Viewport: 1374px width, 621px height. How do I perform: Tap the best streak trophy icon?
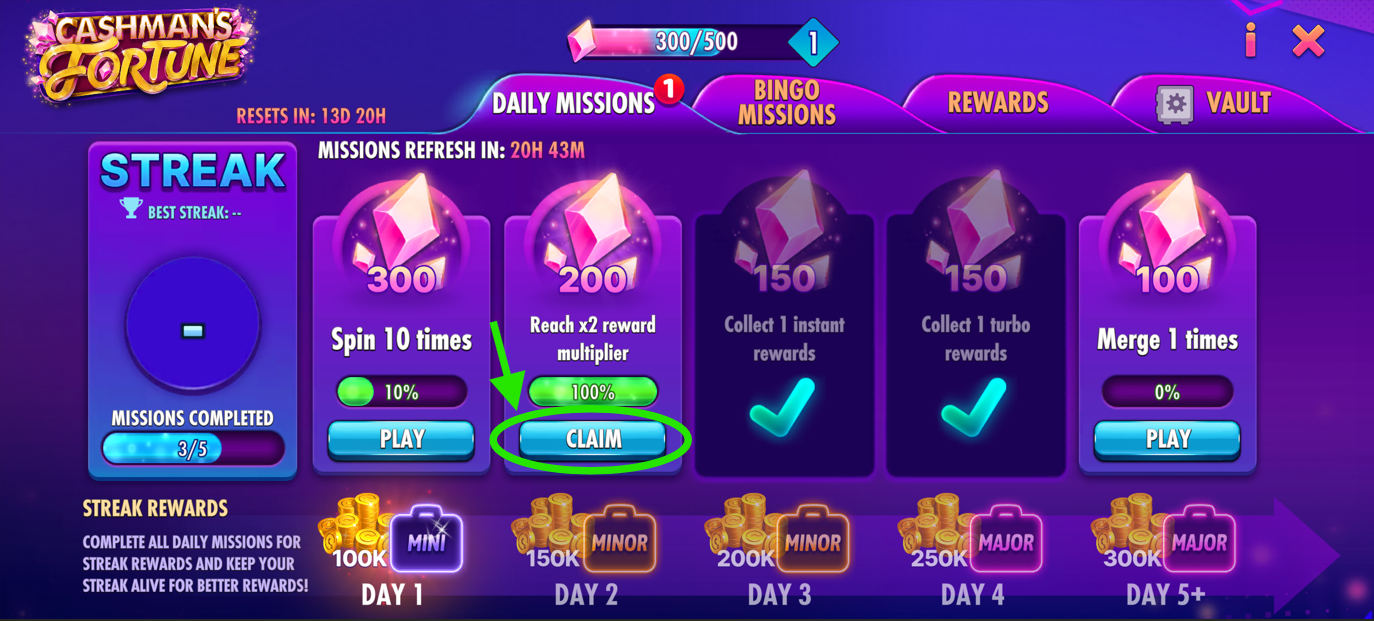(131, 208)
